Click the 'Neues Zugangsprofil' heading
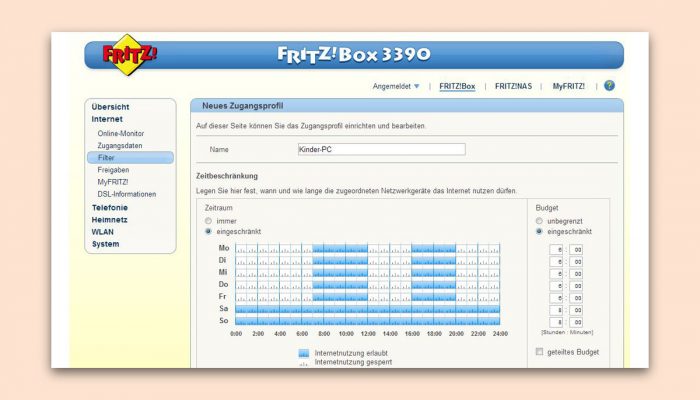The width and height of the screenshot is (700, 400). point(242,106)
